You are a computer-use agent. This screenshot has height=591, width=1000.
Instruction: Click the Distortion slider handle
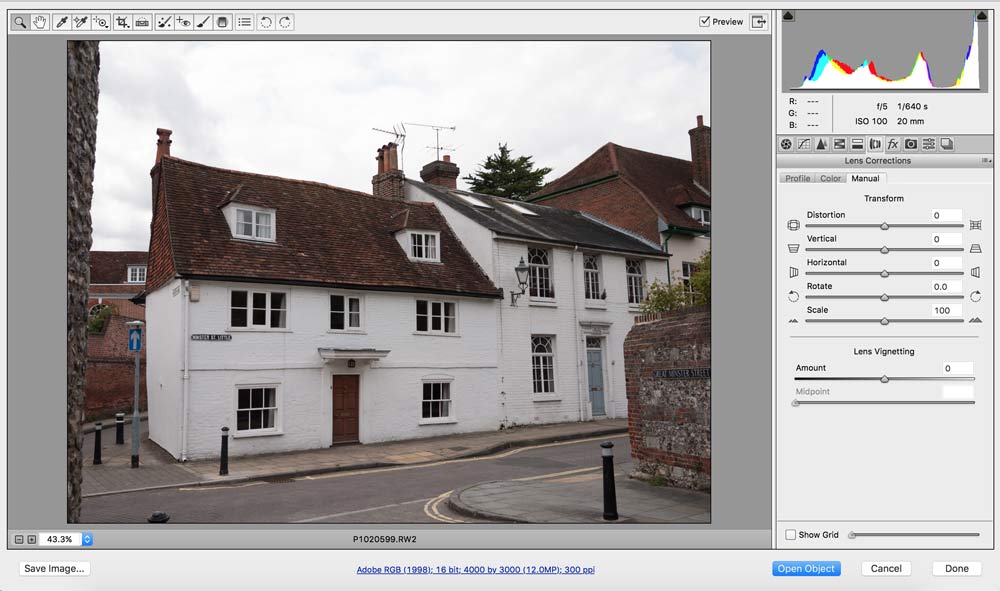tap(884, 226)
